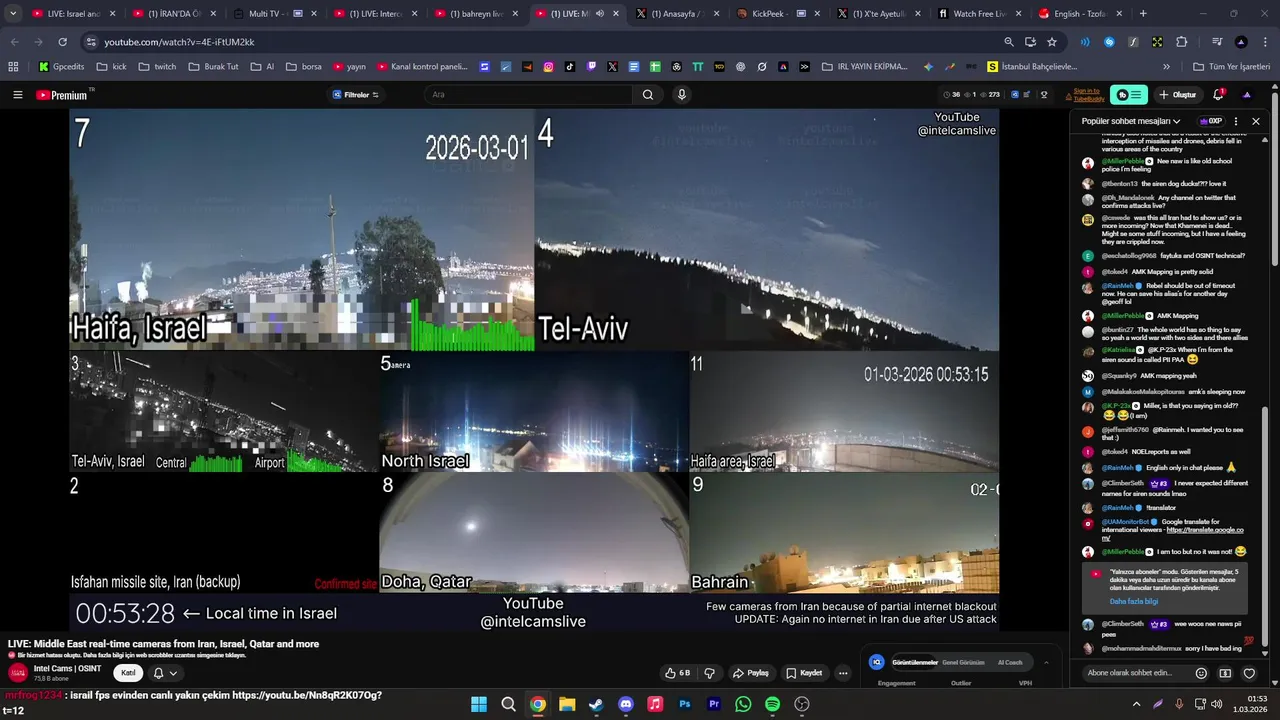This screenshot has height=720, width=1280.
Task: Open the browser extensions puzzle icon
Action: (x=1181, y=42)
